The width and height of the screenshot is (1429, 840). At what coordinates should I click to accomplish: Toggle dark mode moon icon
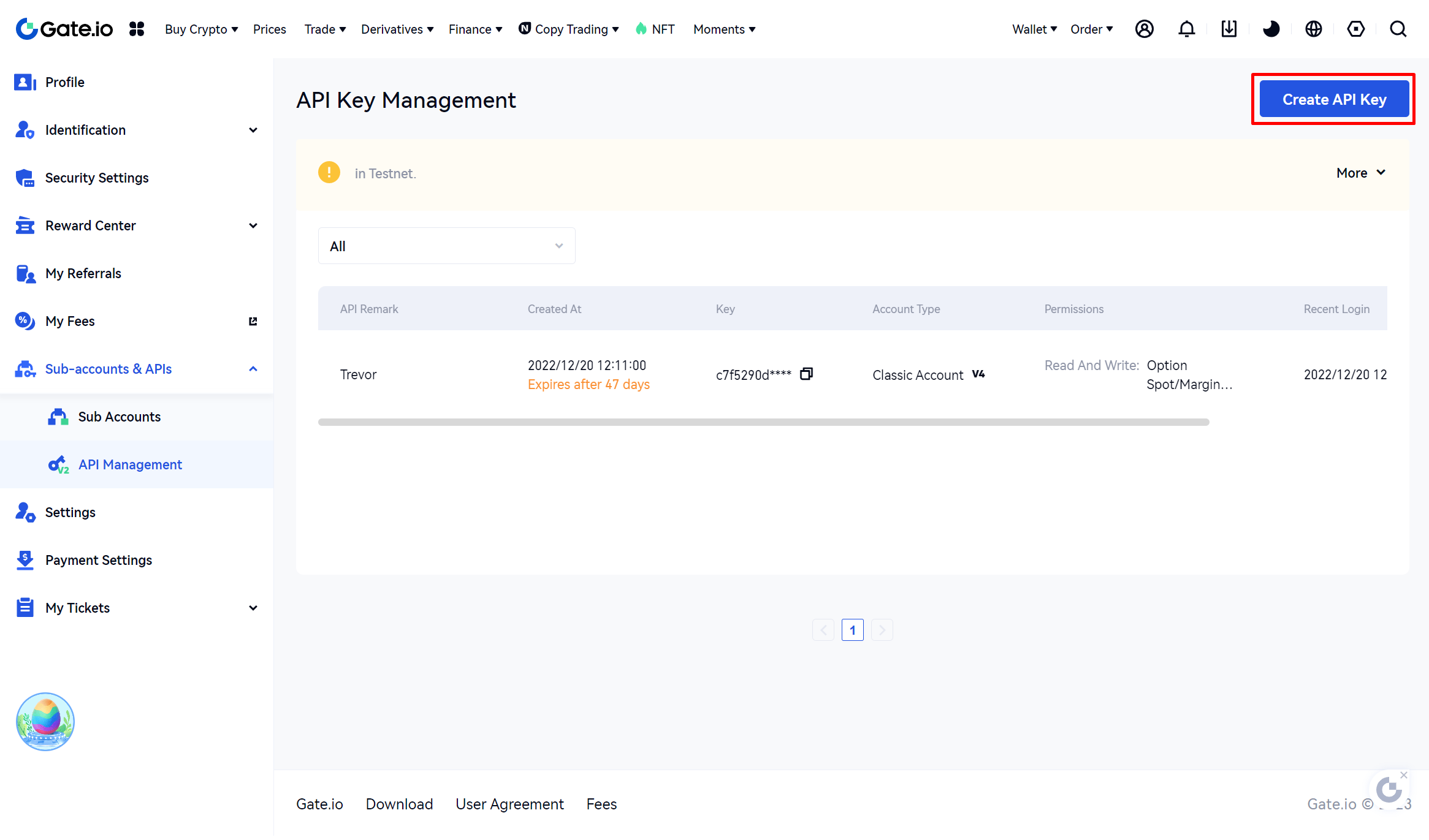[x=1271, y=29]
